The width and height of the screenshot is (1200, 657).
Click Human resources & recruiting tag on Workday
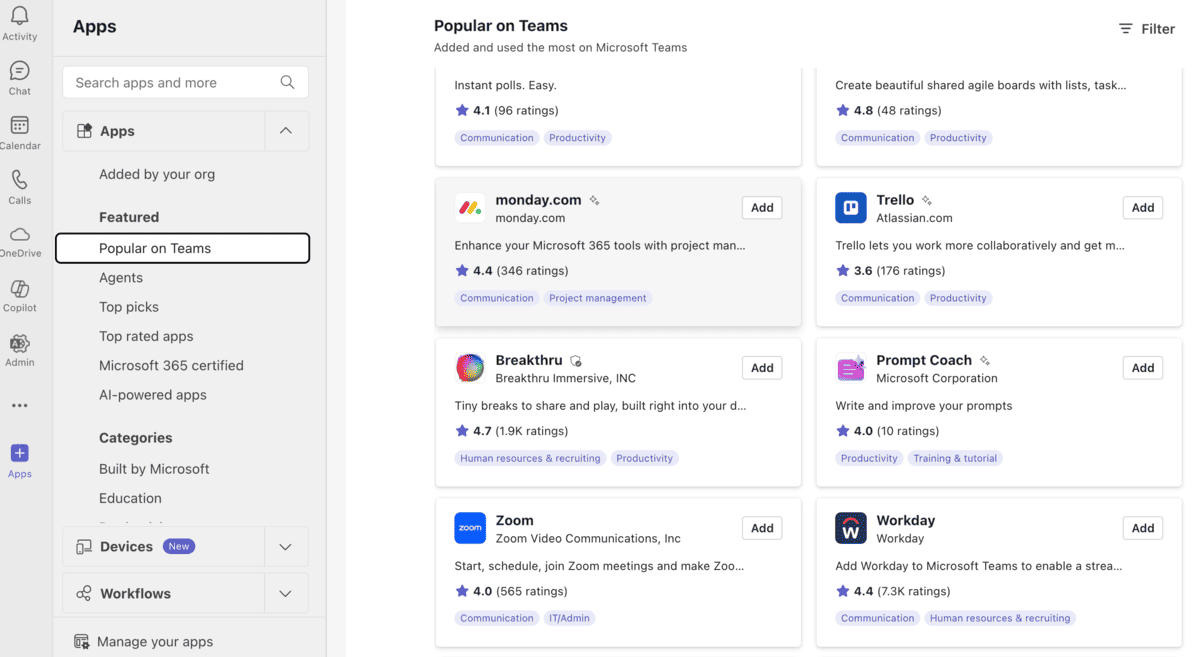click(x=1000, y=618)
